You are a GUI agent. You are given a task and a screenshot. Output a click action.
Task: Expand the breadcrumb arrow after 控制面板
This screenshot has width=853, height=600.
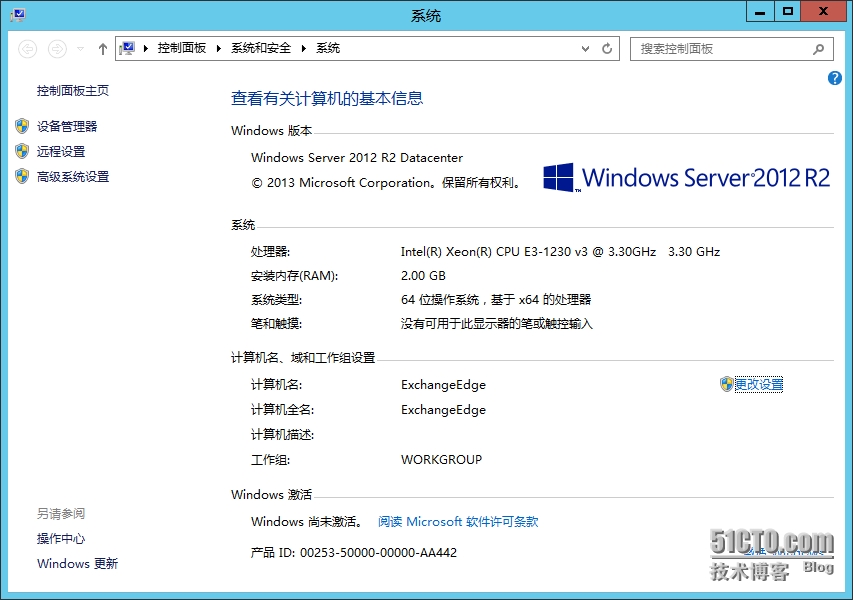pyautogui.click(x=220, y=48)
